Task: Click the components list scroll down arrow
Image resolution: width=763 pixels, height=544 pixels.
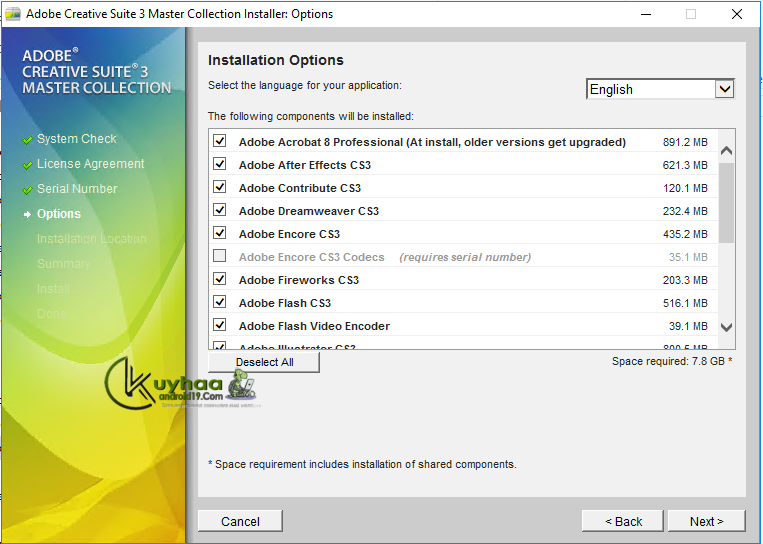Action: (726, 327)
